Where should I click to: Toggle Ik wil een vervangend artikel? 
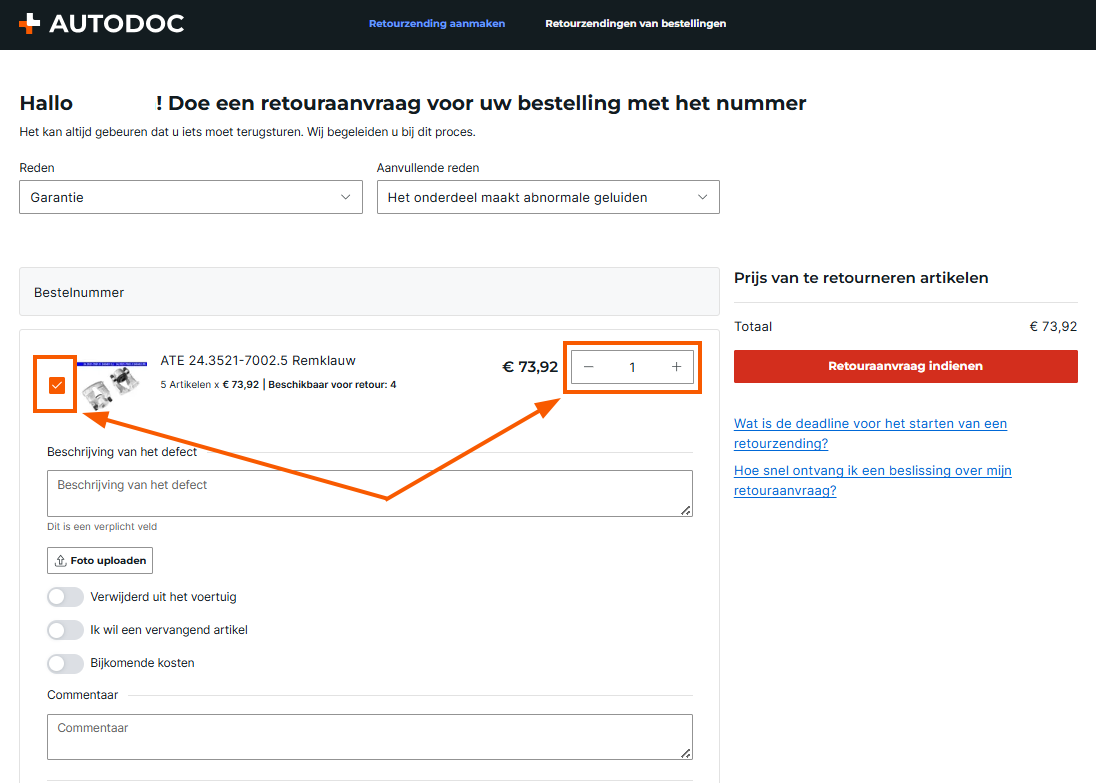66,630
